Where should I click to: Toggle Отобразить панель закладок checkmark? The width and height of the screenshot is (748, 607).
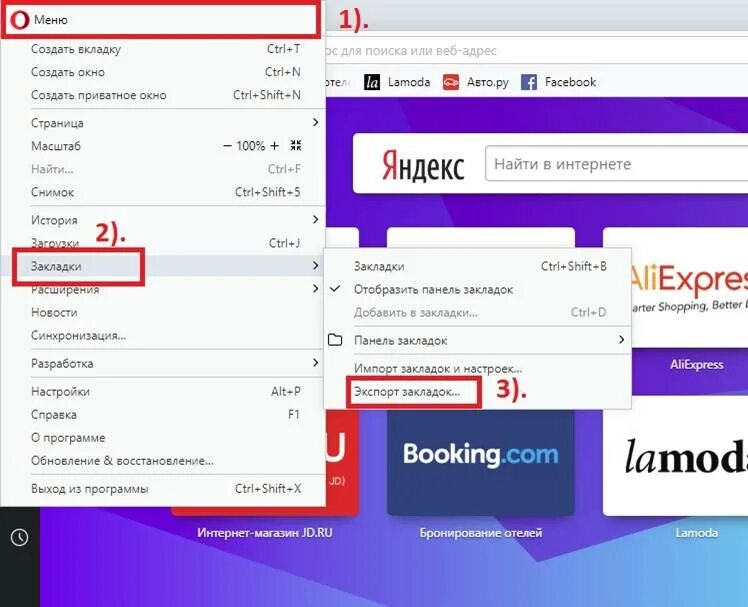coord(335,289)
